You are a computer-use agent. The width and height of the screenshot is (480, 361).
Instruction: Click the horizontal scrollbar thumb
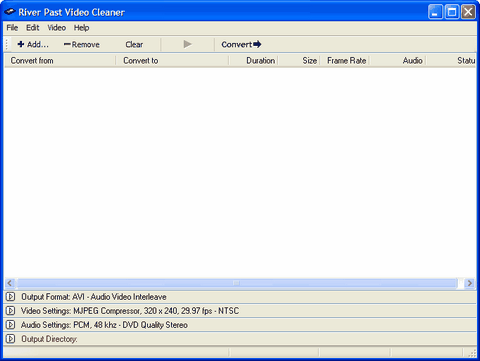[237, 283]
